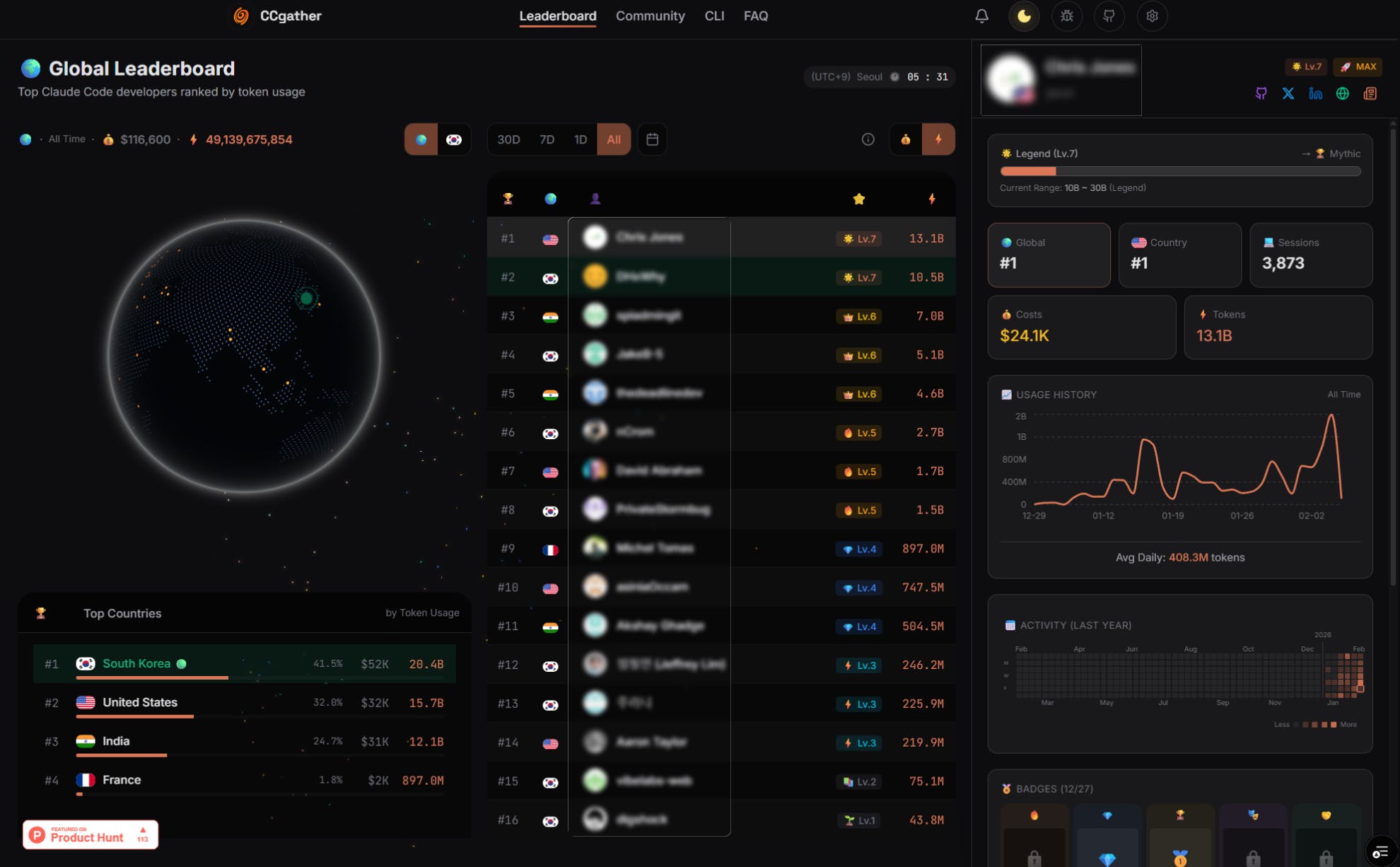Viewport: 1400px width, 867px height.
Task: Select the 30D time range
Action: coord(508,139)
